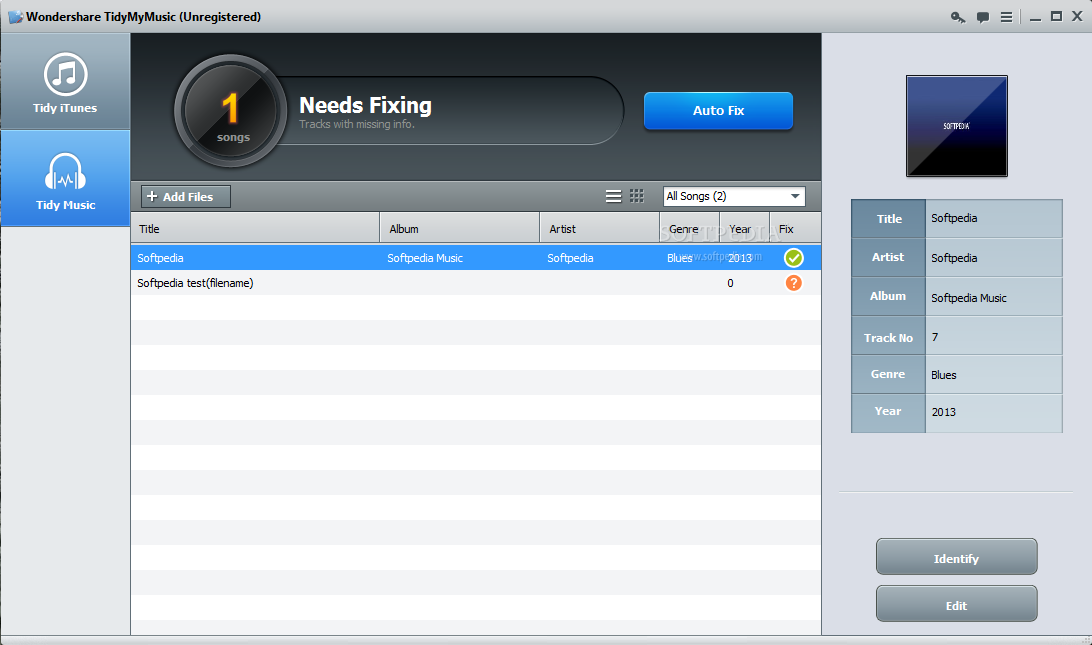The height and width of the screenshot is (645, 1092).
Task: Click the Edit button
Action: [x=956, y=603]
